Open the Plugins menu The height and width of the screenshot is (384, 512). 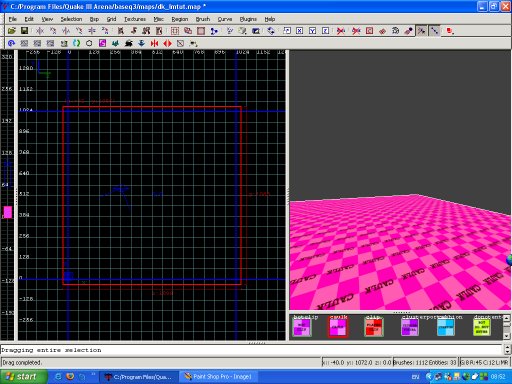pos(248,19)
